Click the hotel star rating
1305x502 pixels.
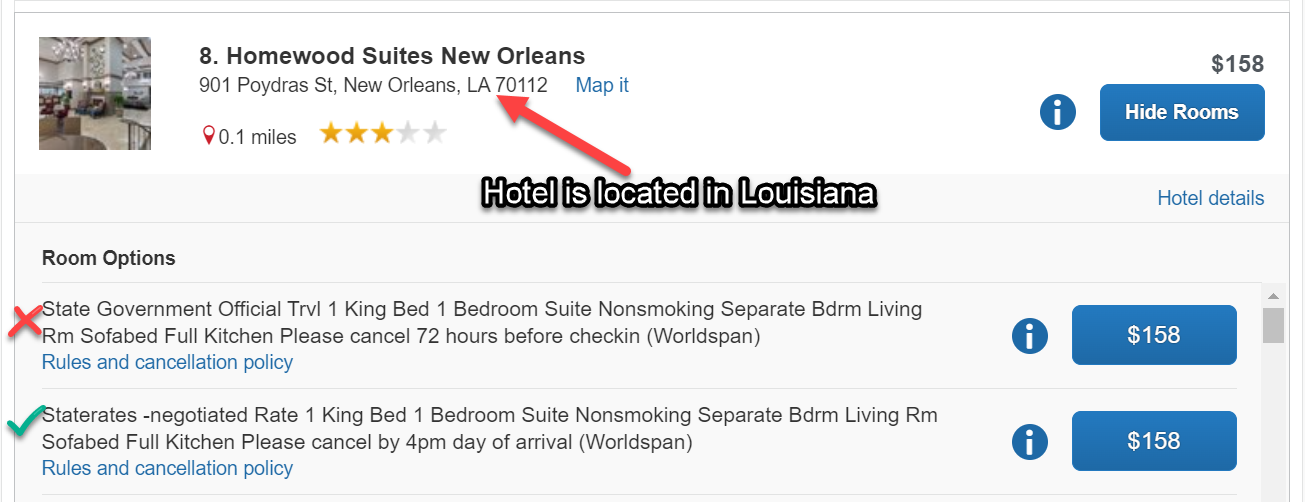[382, 134]
